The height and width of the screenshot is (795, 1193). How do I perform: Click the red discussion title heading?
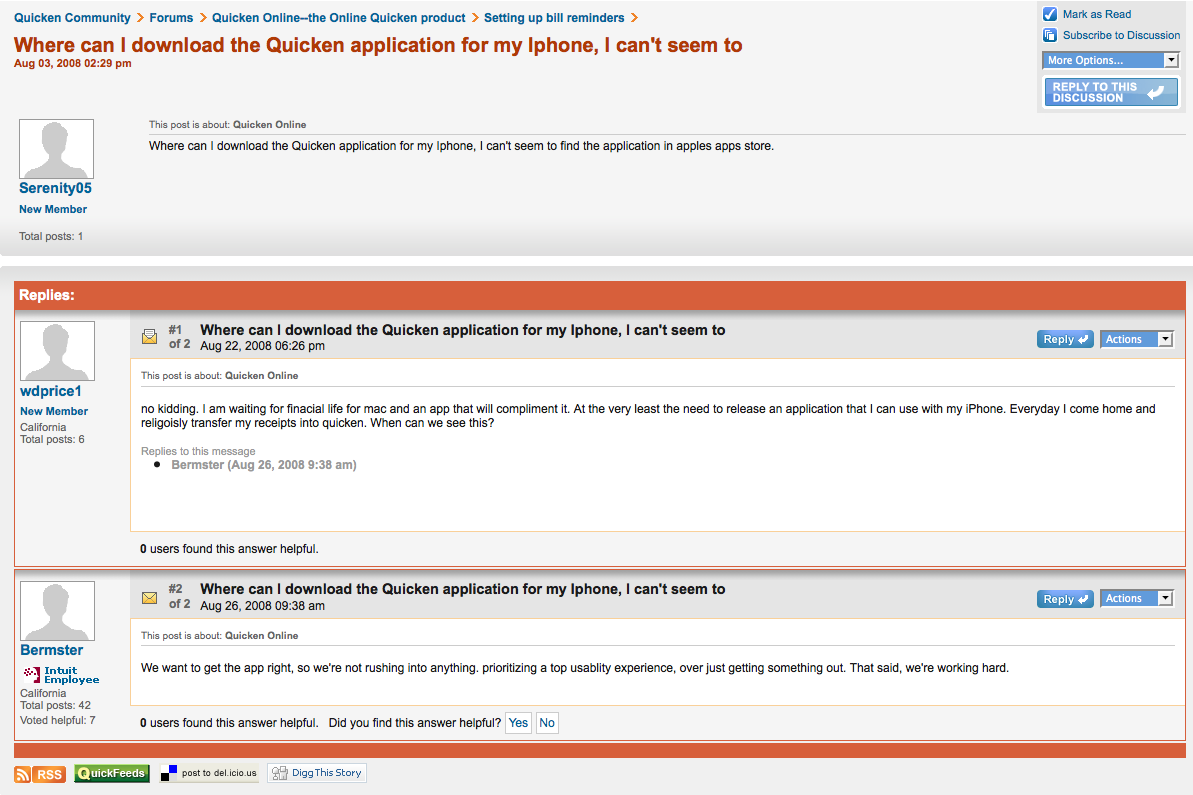378,46
